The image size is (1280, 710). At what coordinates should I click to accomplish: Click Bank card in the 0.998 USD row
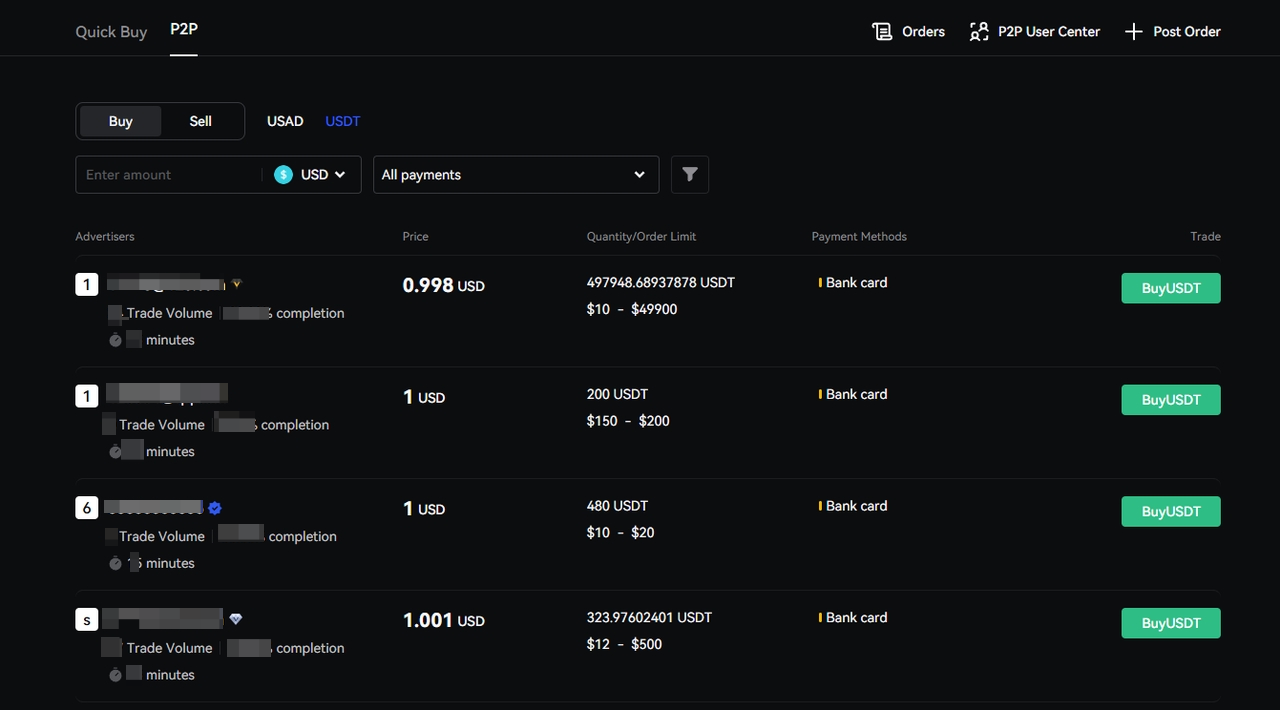[x=856, y=283]
